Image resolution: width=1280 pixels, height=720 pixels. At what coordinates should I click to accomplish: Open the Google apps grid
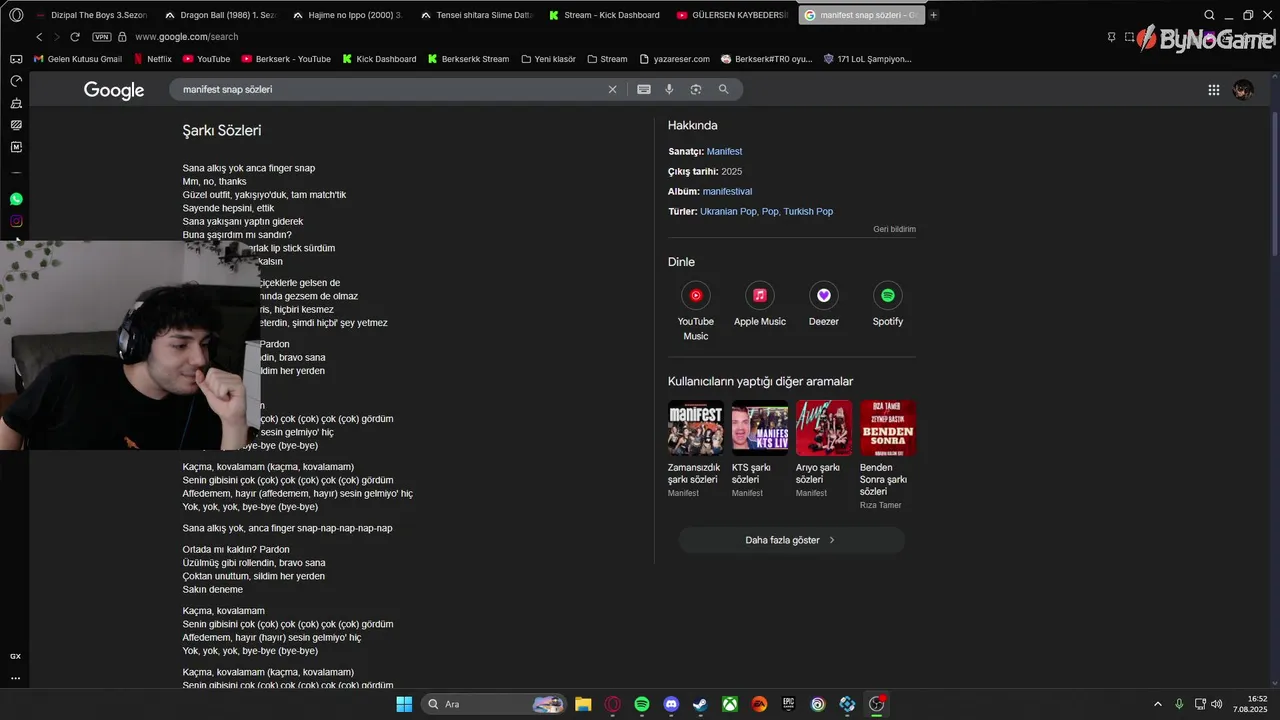(1213, 90)
